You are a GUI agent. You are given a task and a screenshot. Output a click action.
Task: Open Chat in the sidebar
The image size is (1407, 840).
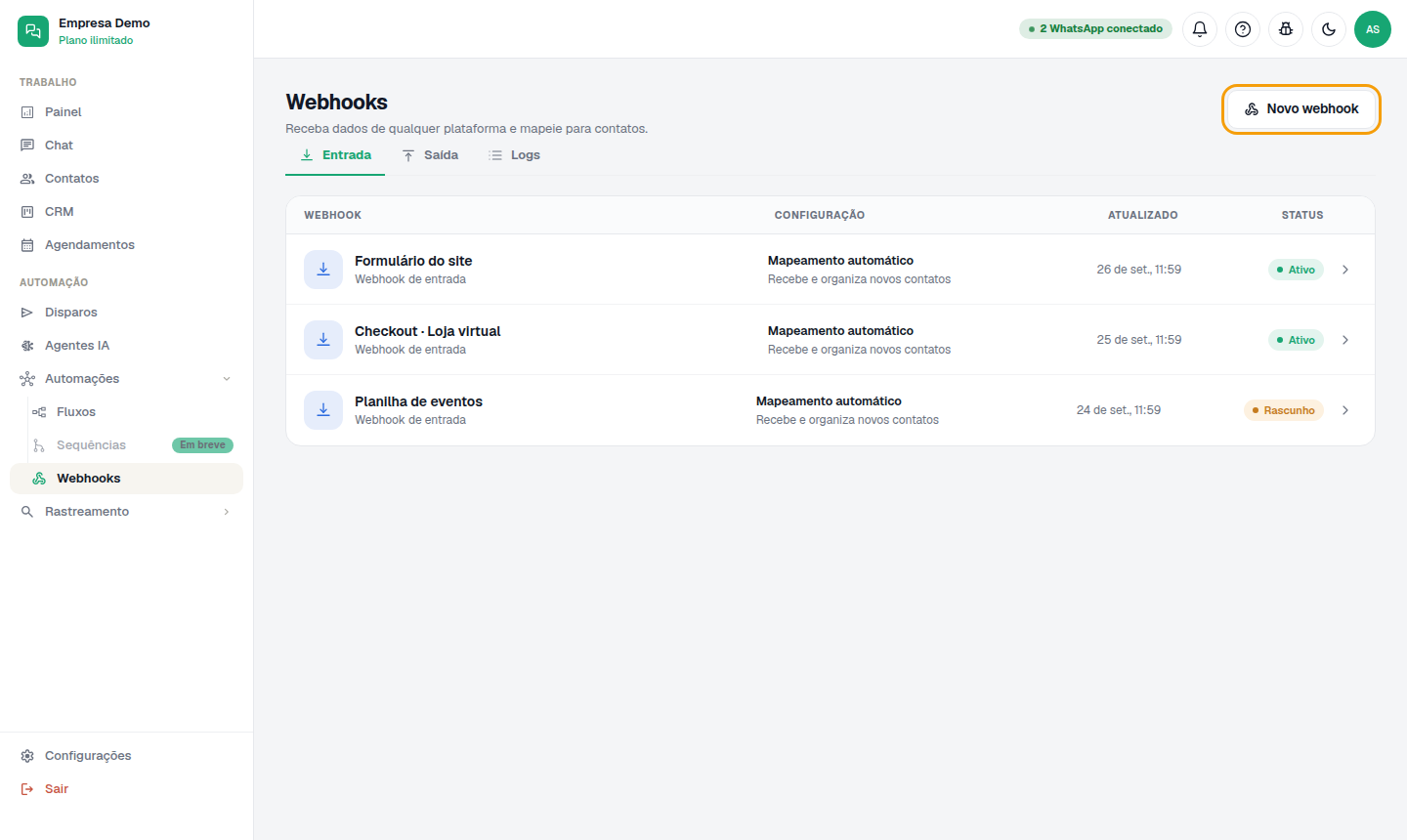126,146
